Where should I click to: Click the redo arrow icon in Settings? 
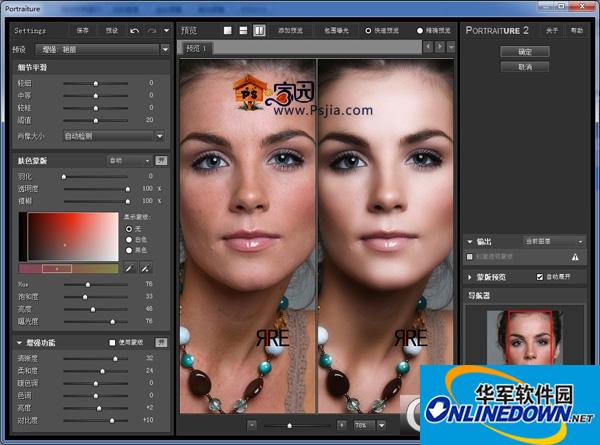coord(152,31)
